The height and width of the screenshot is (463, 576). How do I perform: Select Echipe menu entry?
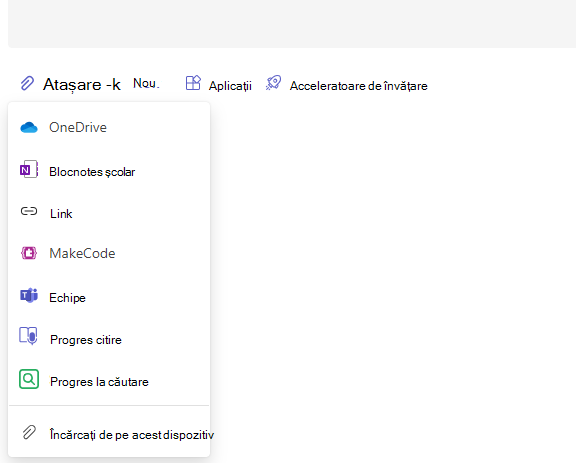(x=109, y=297)
